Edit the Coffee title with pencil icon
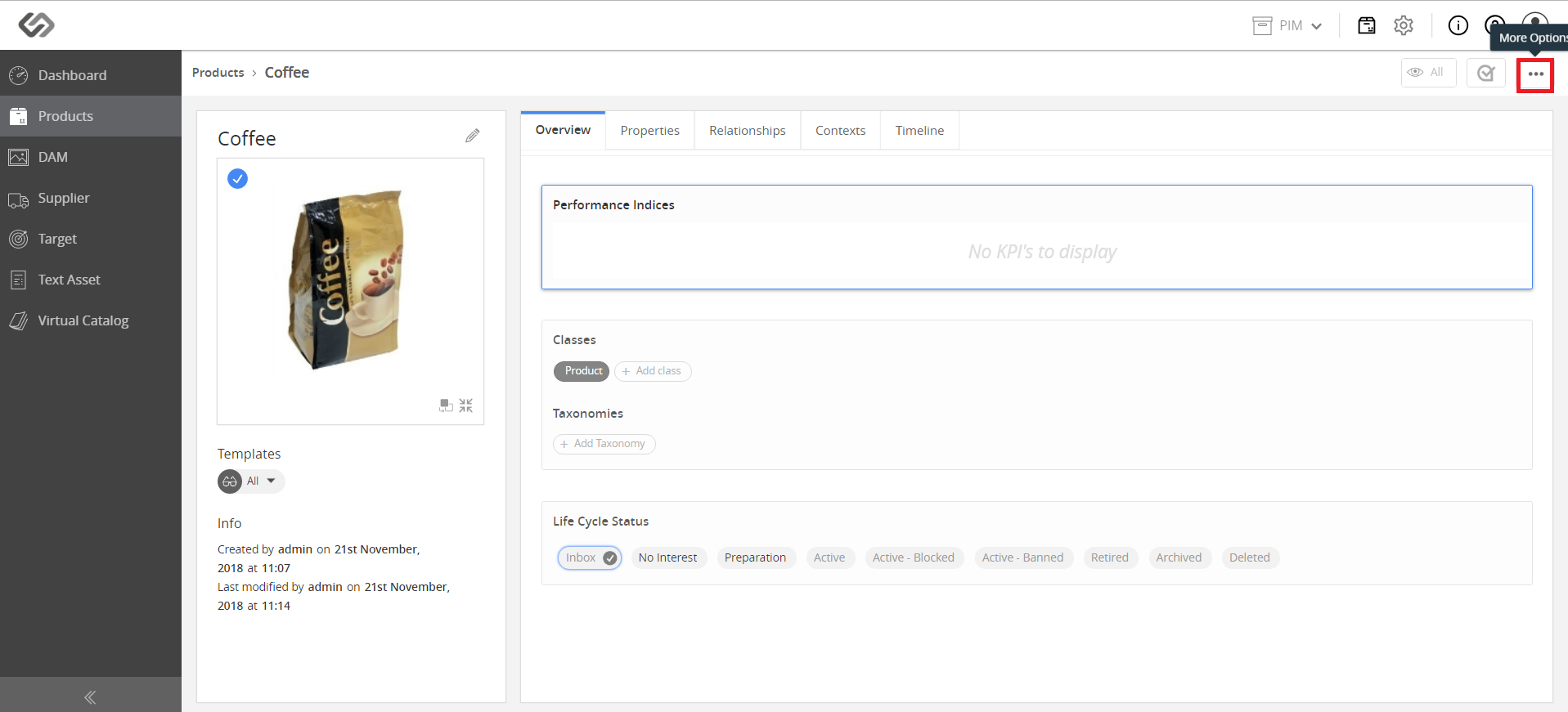The image size is (1568, 712). tap(473, 136)
